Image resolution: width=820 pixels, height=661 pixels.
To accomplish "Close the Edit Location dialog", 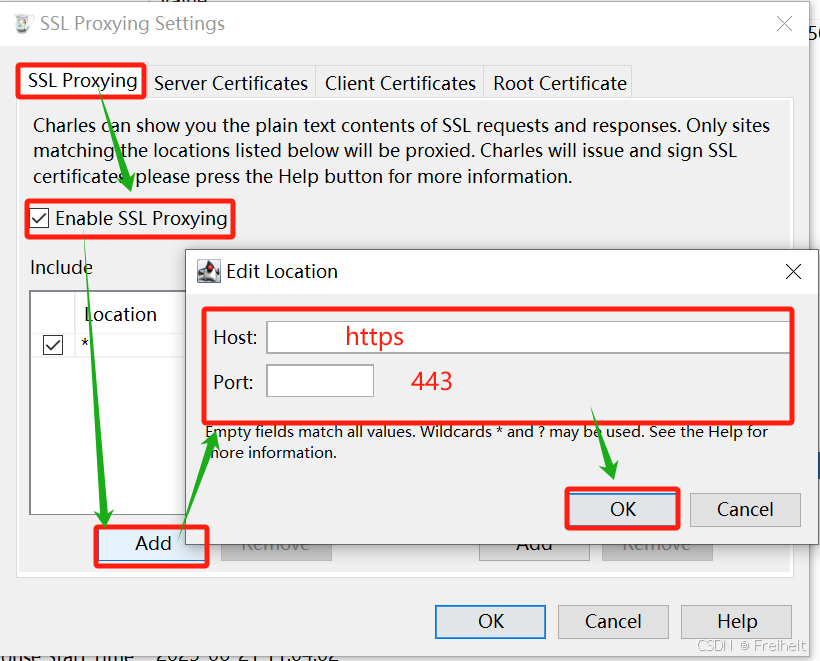I will (x=793, y=271).
